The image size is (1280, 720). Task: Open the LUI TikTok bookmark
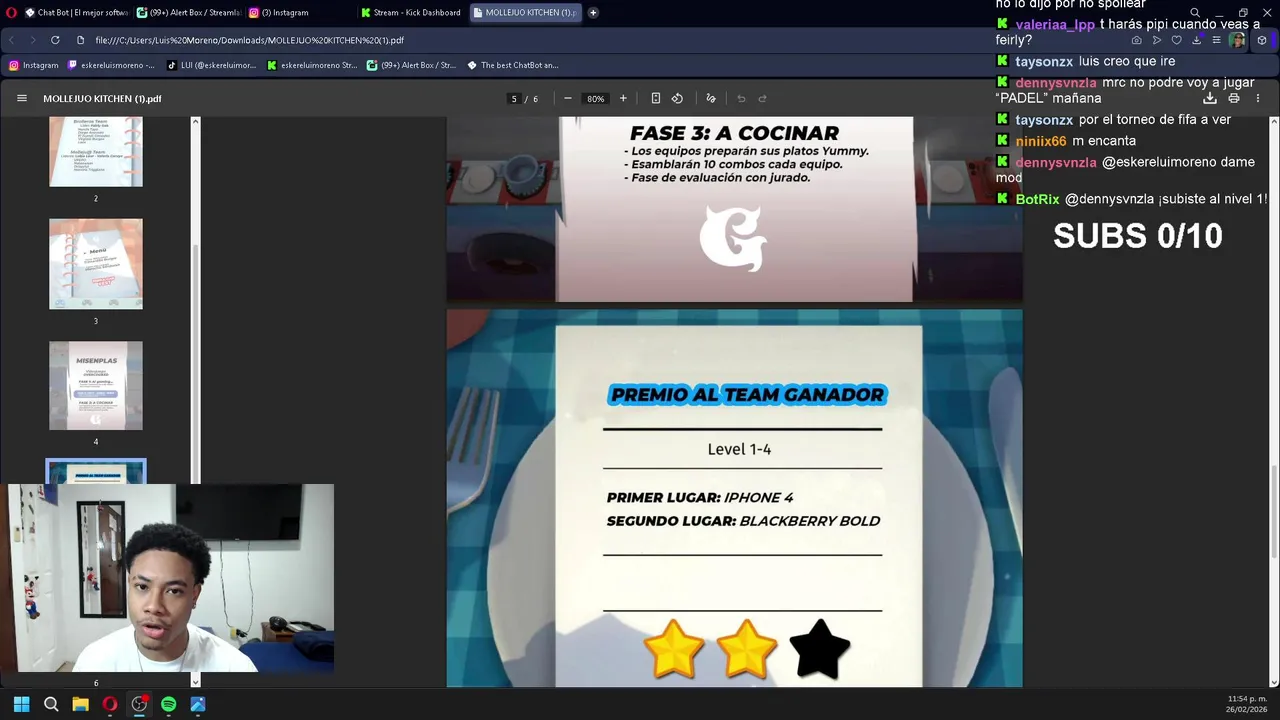tap(211, 65)
